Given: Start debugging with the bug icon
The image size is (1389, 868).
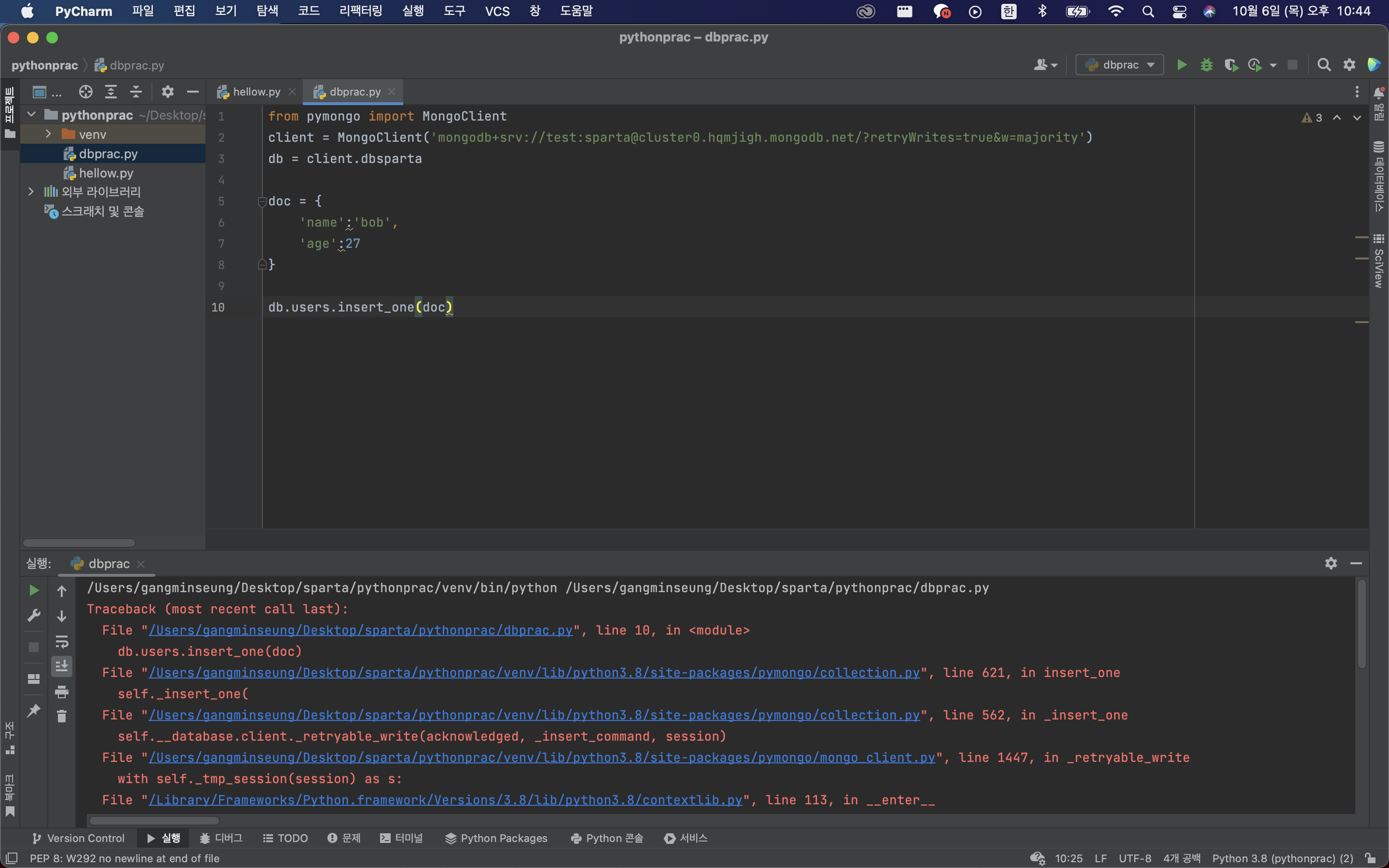Looking at the screenshot, I should [x=1207, y=65].
